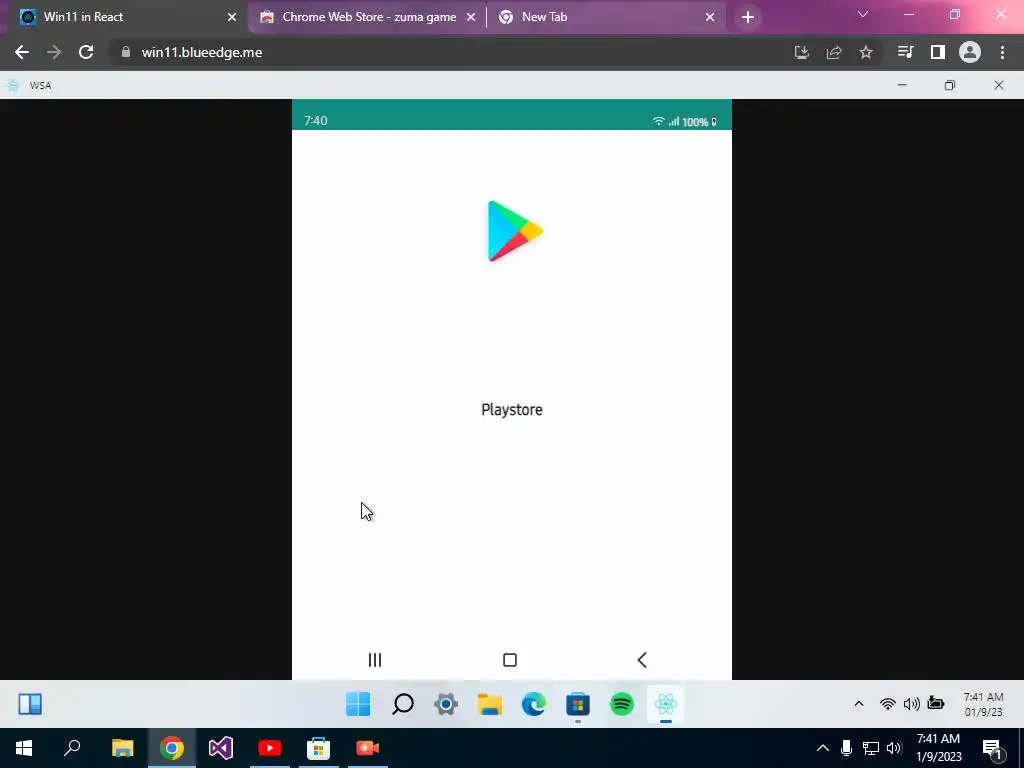Toggle Chrome side panel
Screen dimensions: 1024x768
coord(938,52)
